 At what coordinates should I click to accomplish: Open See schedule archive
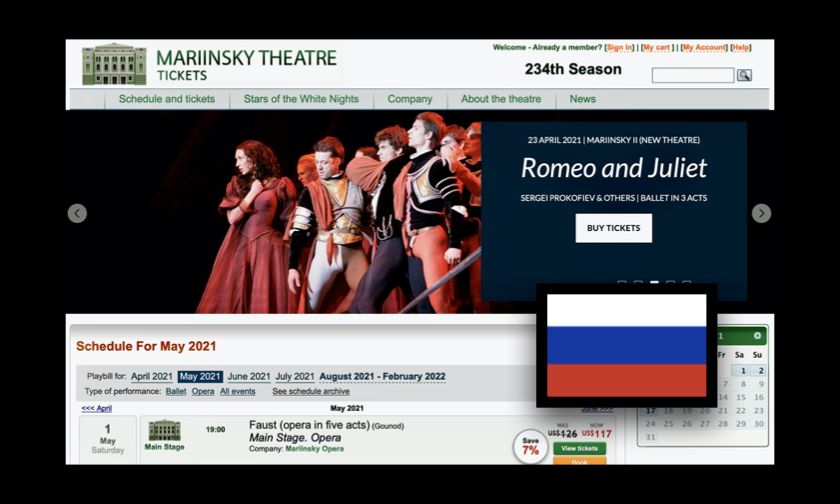(x=311, y=392)
